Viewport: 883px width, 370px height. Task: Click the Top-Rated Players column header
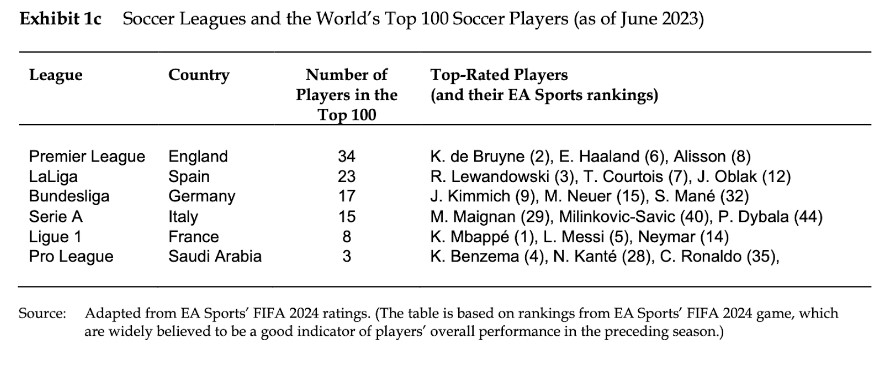(x=544, y=85)
